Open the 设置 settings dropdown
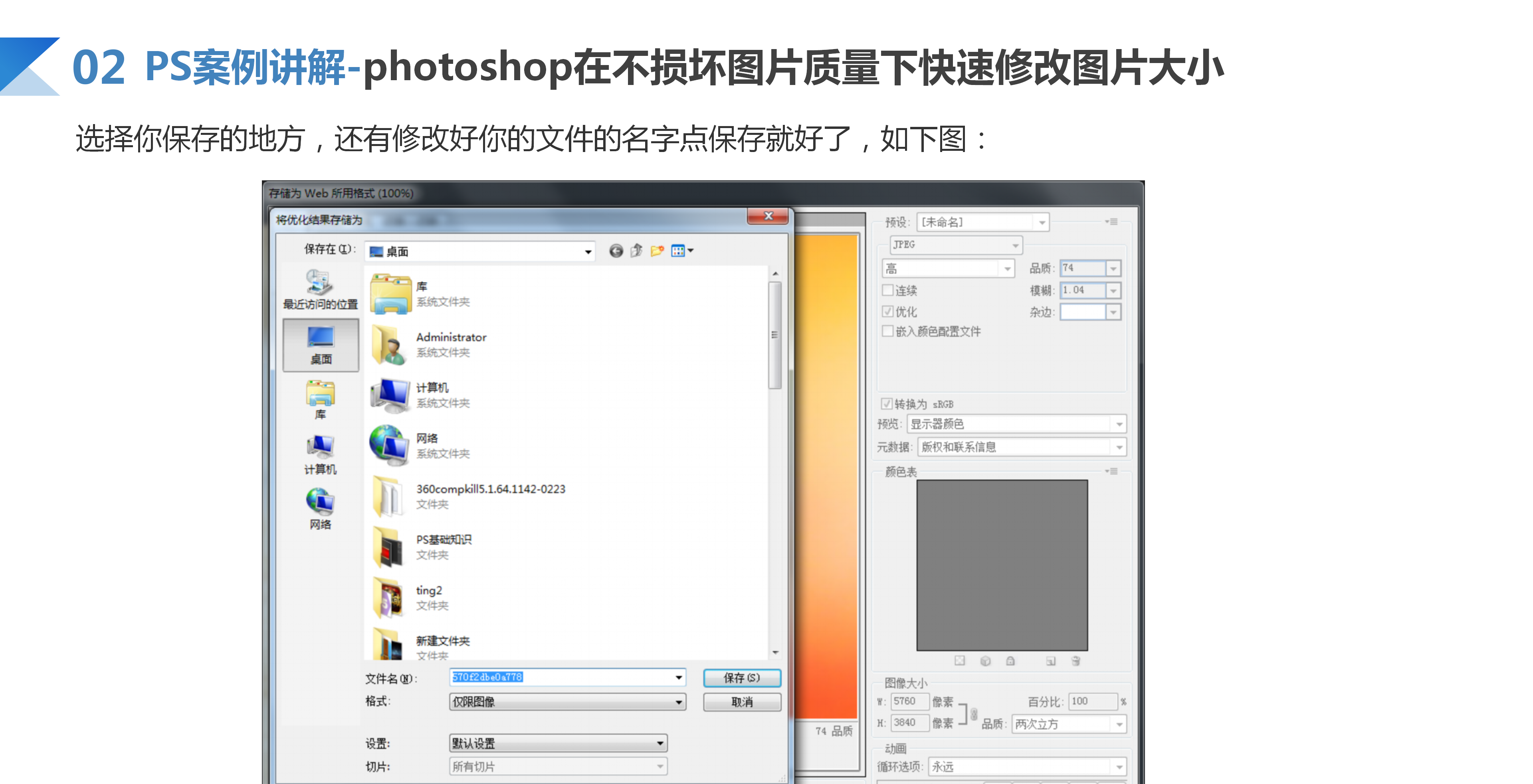Image resolution: width=1533 pixels, height=784 pixels. tap(558, 743)
